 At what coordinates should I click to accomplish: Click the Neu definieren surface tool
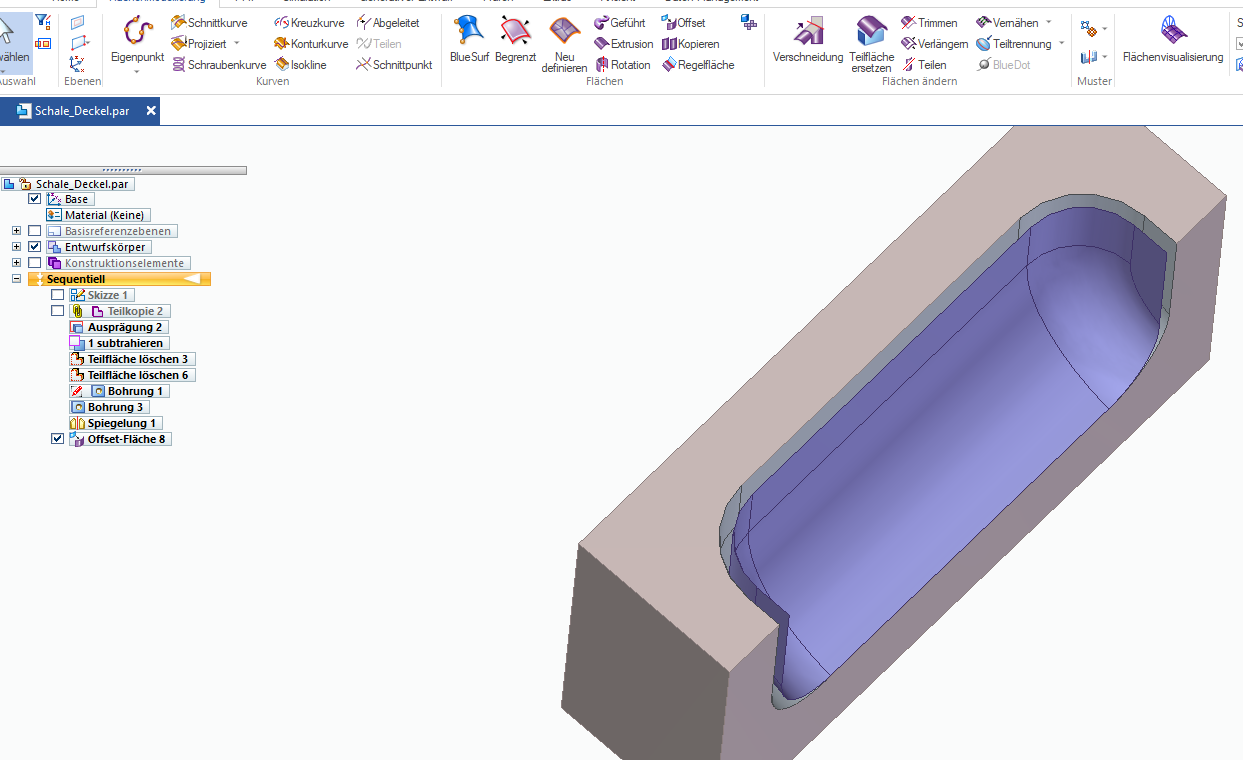564,45
